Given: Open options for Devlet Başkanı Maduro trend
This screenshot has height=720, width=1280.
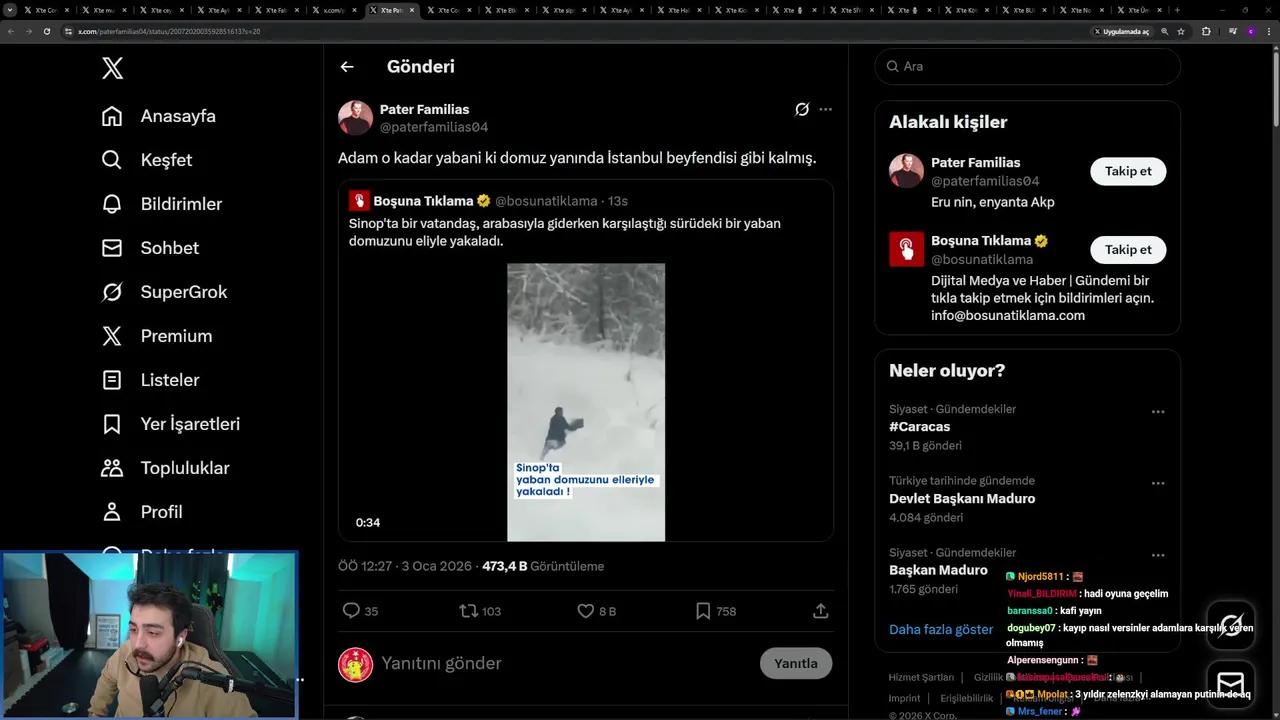Looking at the screenshot, I should pyautogui.click(x=1158, y=483).
